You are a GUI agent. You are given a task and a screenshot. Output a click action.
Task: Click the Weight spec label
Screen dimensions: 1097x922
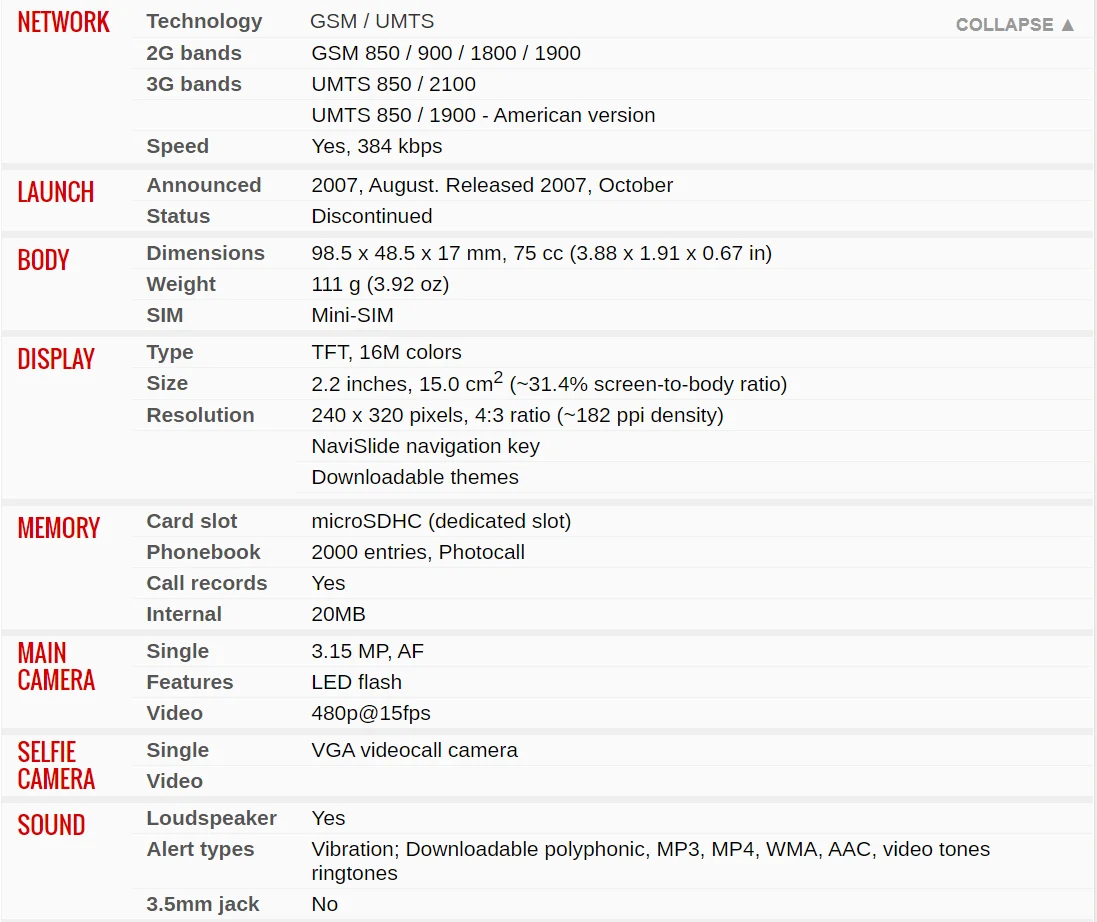pyautogui.click(x=181, y=284)
